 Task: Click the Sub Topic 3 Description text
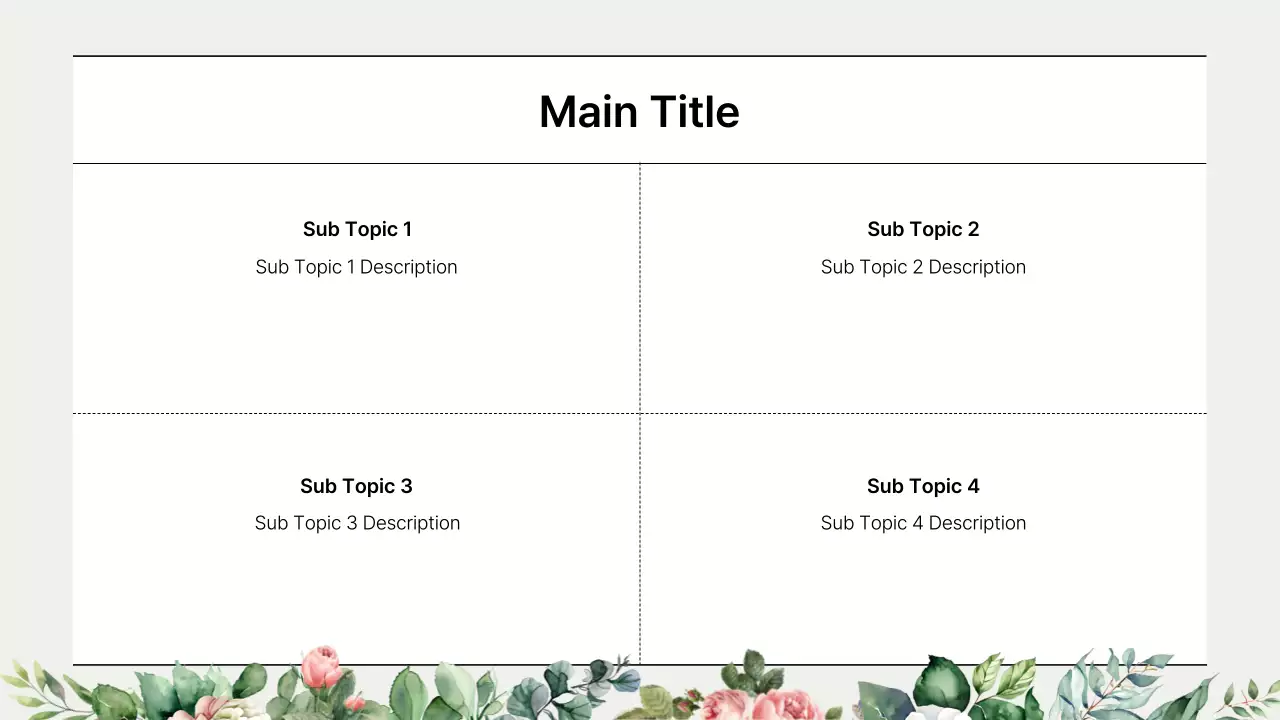coord(357,523)
